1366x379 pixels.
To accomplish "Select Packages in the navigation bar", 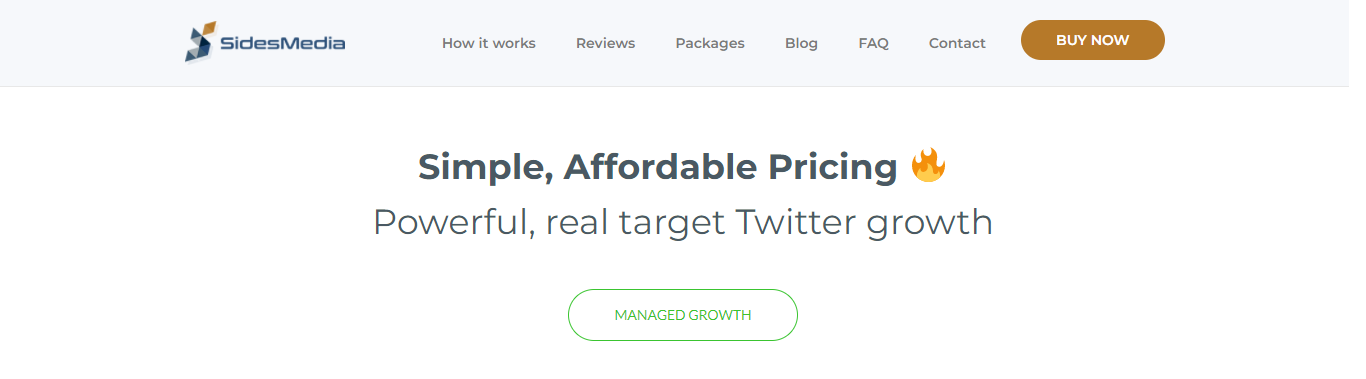I will click(710, 43).
